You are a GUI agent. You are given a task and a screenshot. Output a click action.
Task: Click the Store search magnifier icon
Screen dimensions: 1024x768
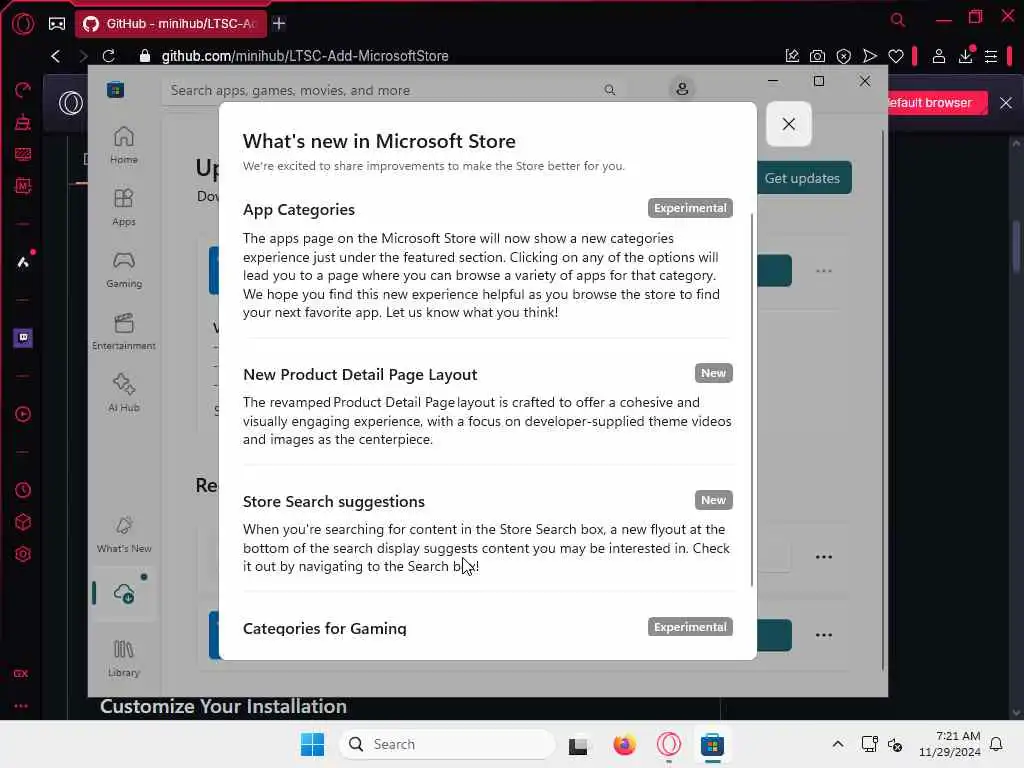tap(609, 90)
